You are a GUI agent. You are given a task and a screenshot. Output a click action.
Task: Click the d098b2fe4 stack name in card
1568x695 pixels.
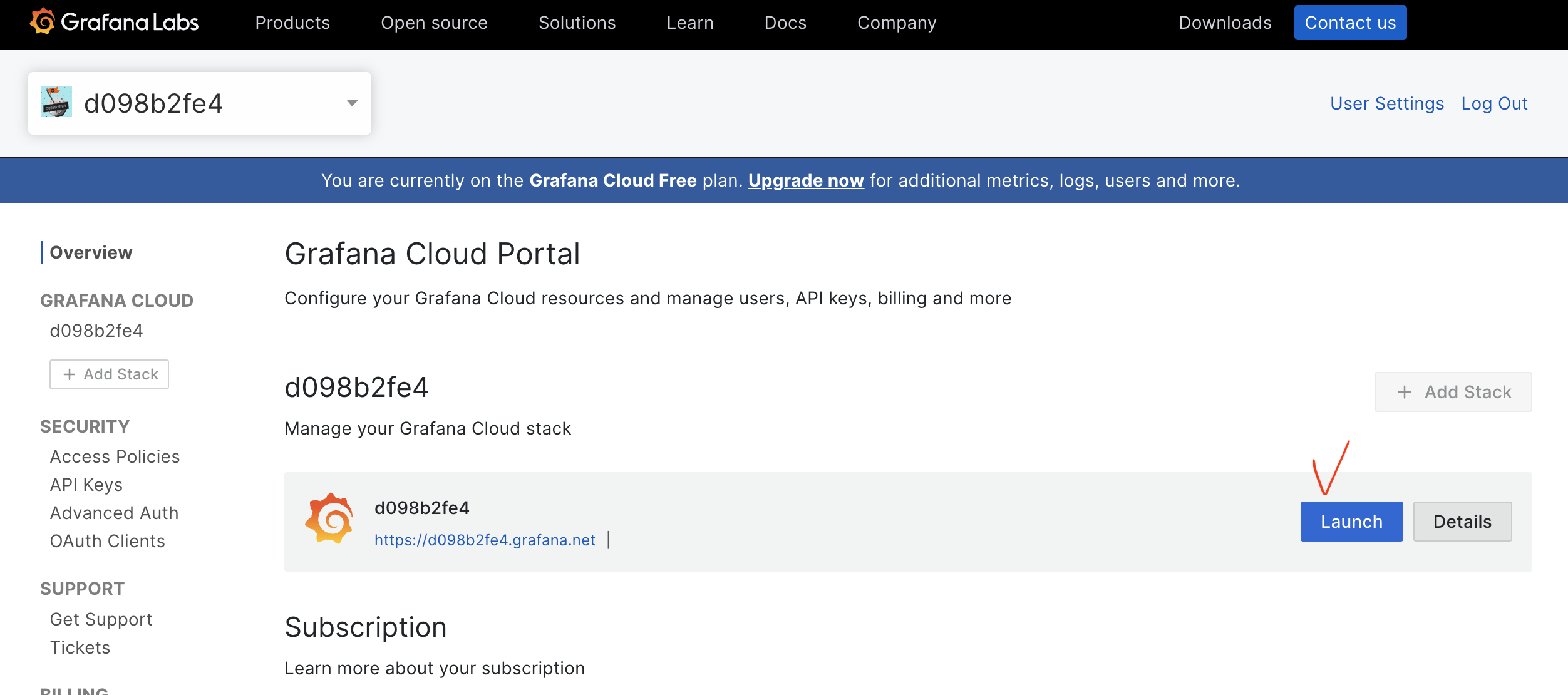[421, 508]
